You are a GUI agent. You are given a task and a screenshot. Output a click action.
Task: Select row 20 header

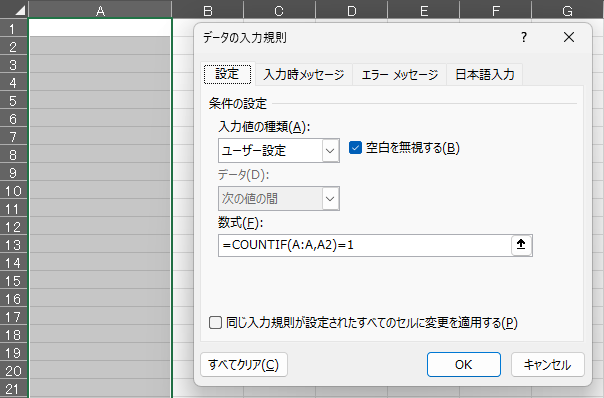(13, 370)
